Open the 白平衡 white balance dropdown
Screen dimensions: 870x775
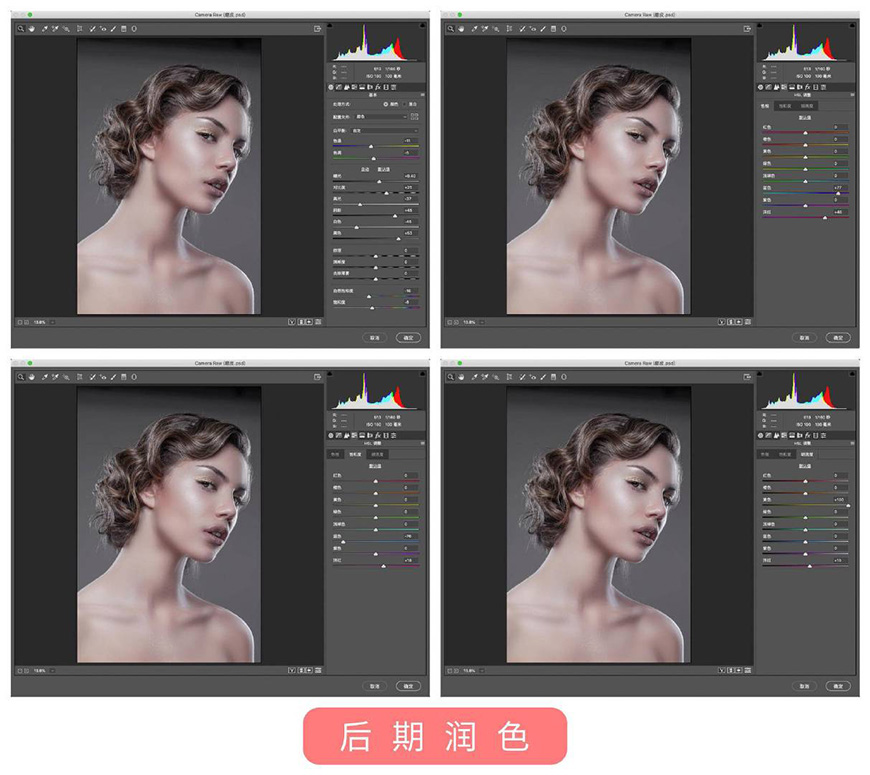pos(383,130)
